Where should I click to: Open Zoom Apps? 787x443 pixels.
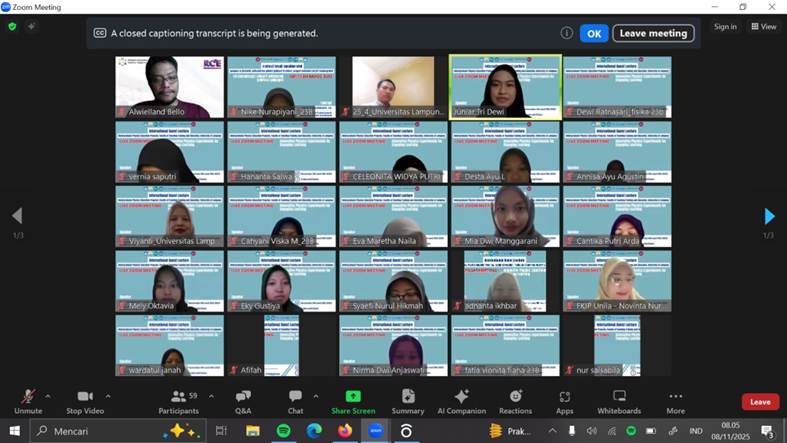565,399
